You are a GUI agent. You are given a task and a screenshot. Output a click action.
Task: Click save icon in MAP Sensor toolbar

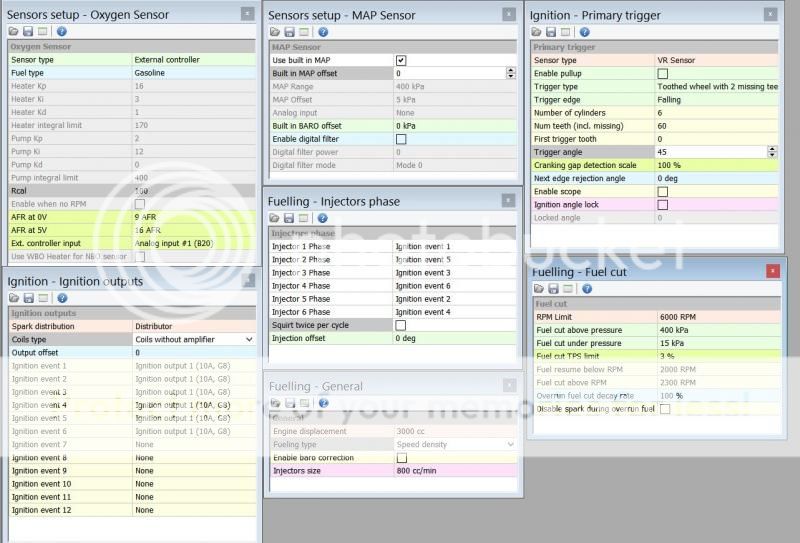click(x=289, y=32)
